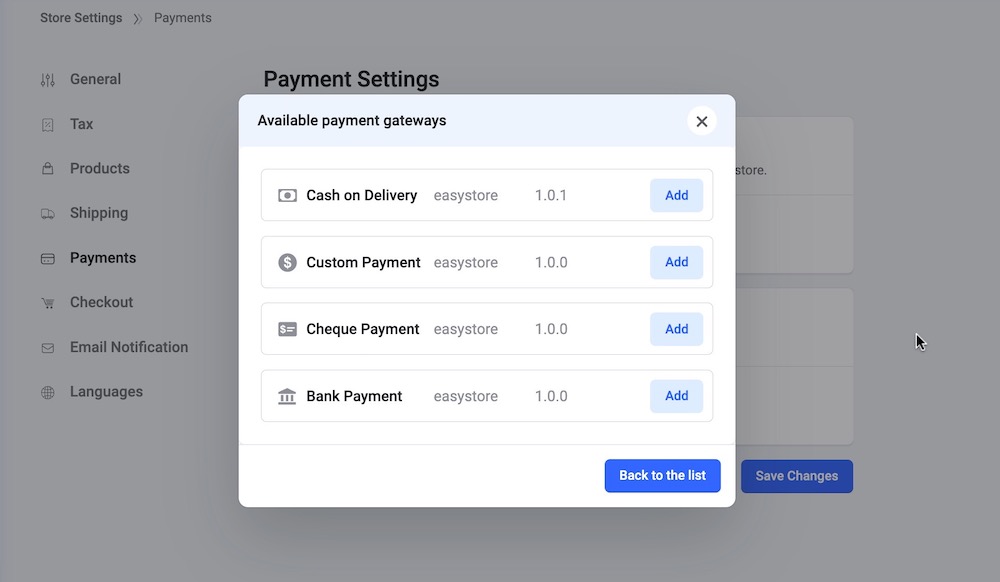Open Languages settings menu item
This screenshot has width=1000, height=582.
pyautogui.click(x=106, y=391)
